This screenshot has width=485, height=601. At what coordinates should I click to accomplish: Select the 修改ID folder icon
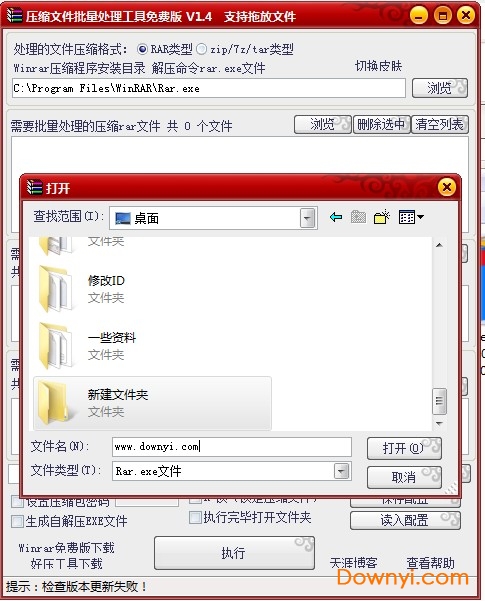tap(56, 288)
